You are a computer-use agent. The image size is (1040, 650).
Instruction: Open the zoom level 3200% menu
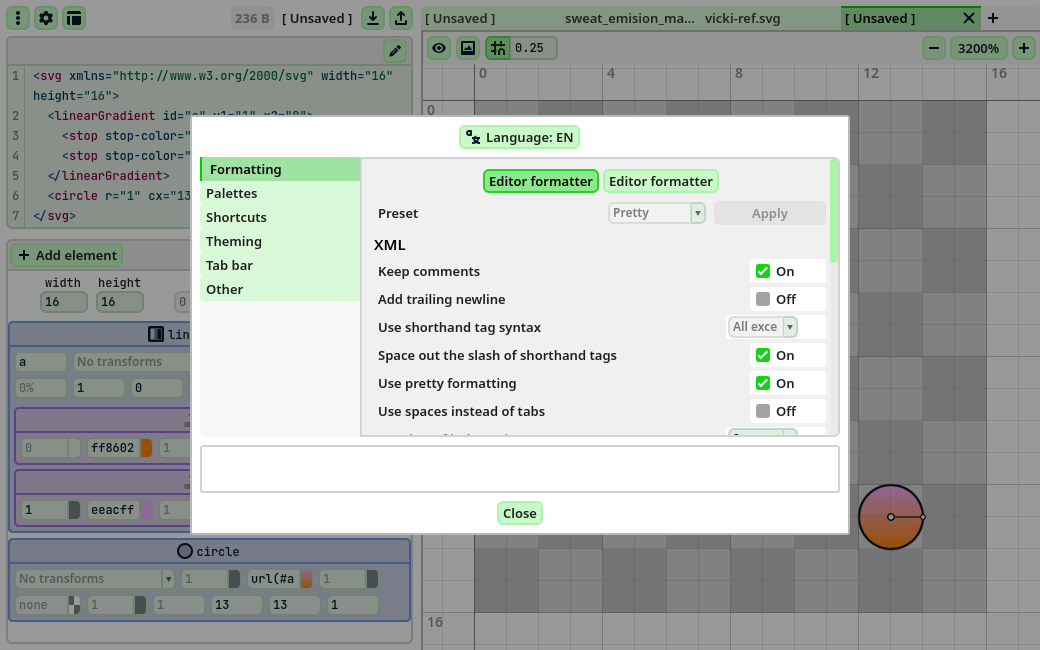coord(978,48)
